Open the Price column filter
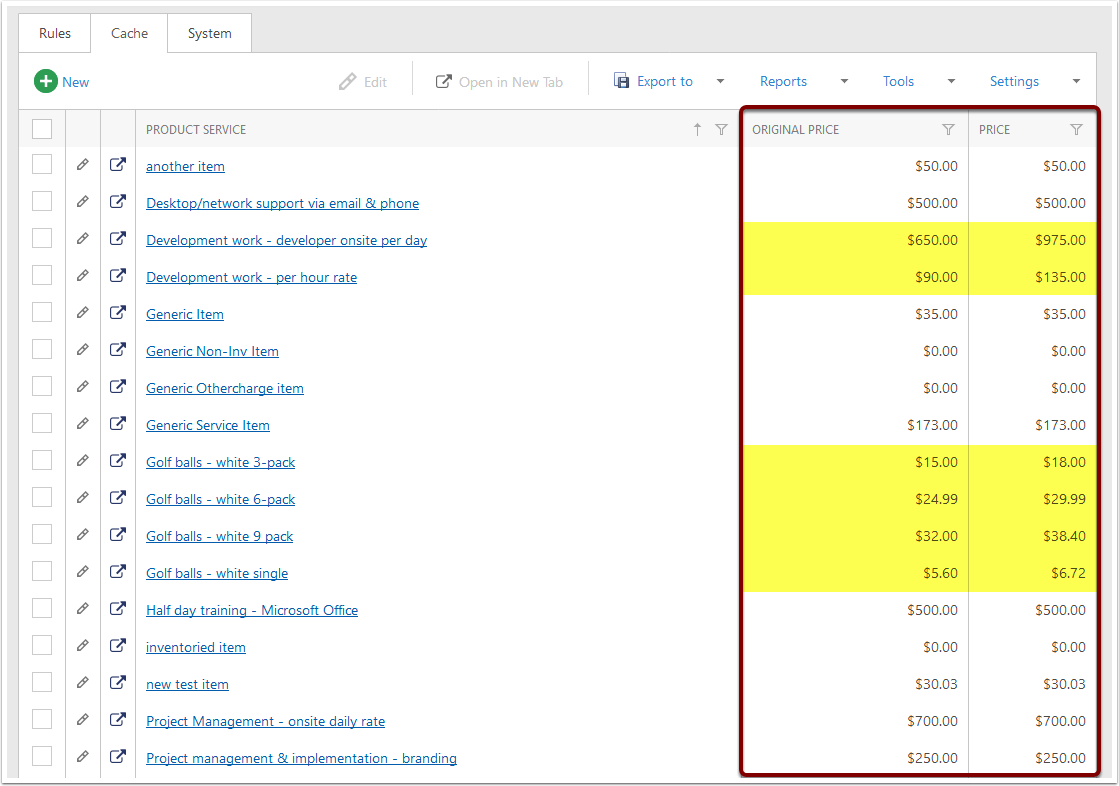 [1076, 129]
